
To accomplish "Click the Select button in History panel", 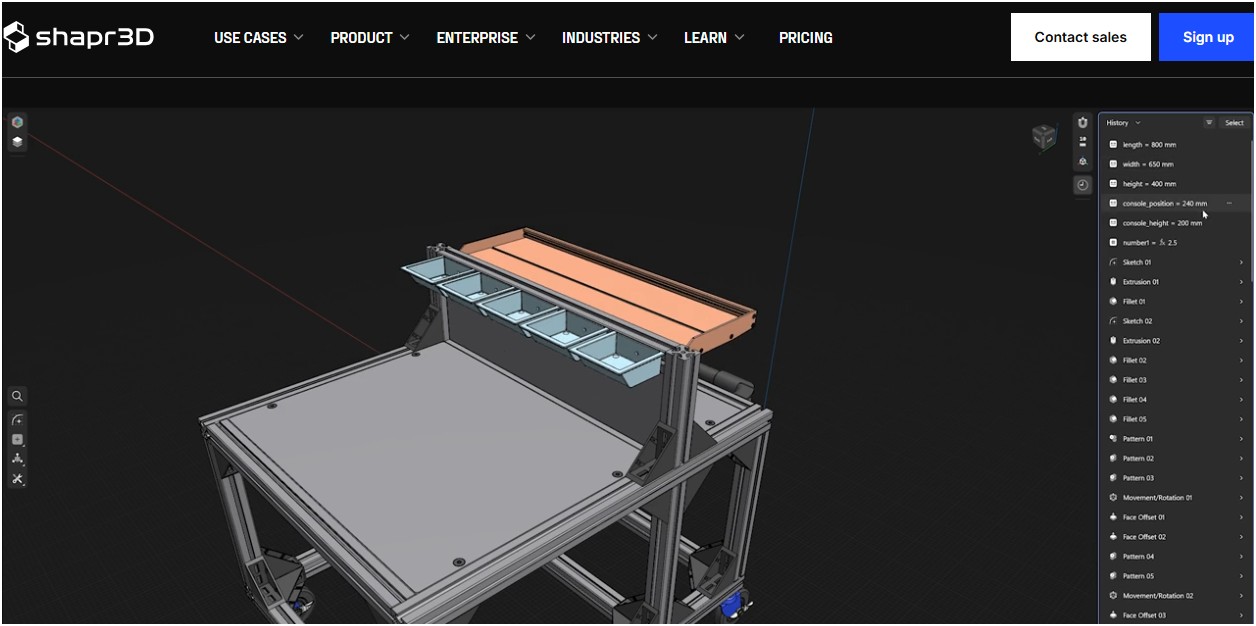I will [x=1234, y=123].
